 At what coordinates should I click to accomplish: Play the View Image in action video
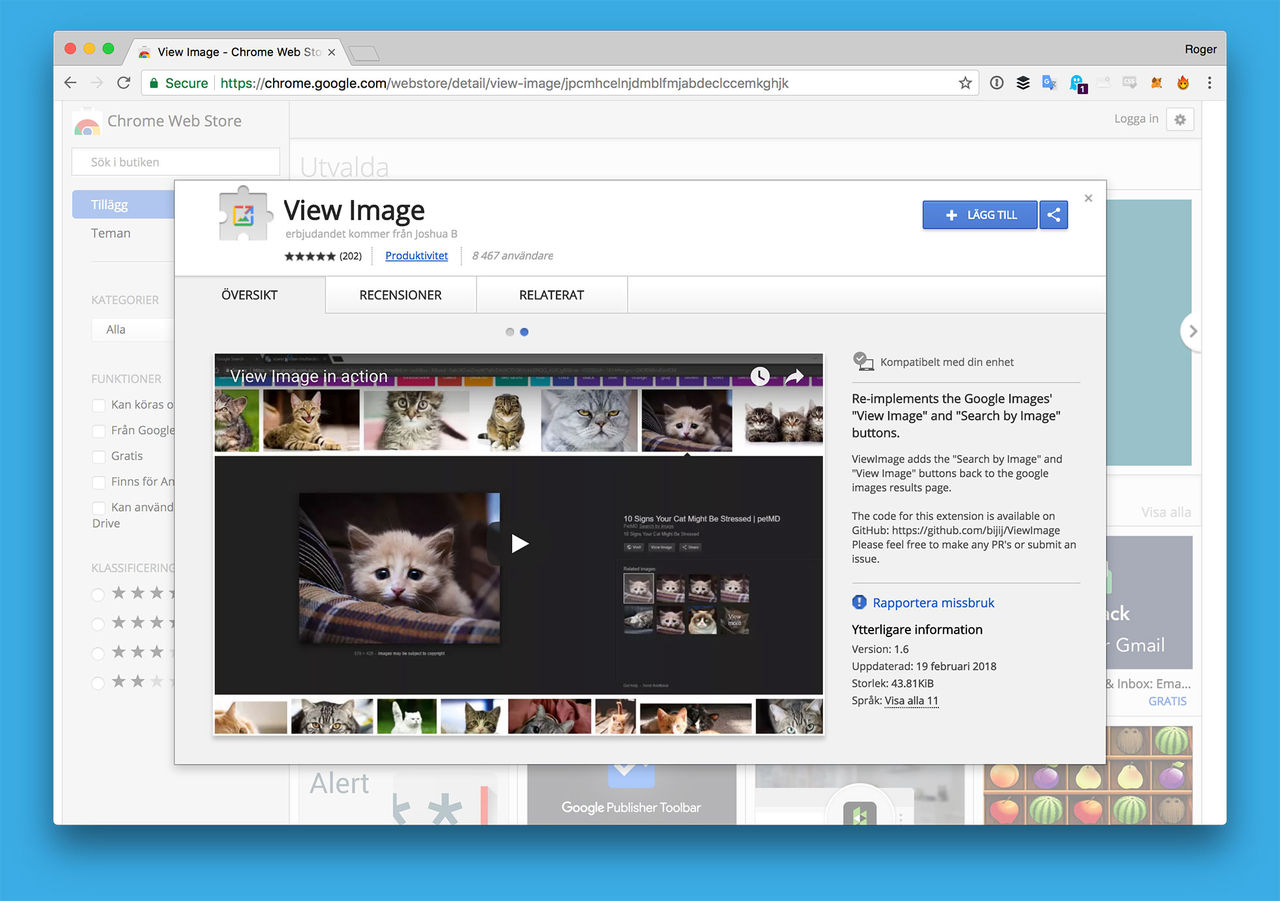click(x=518, y=543)
